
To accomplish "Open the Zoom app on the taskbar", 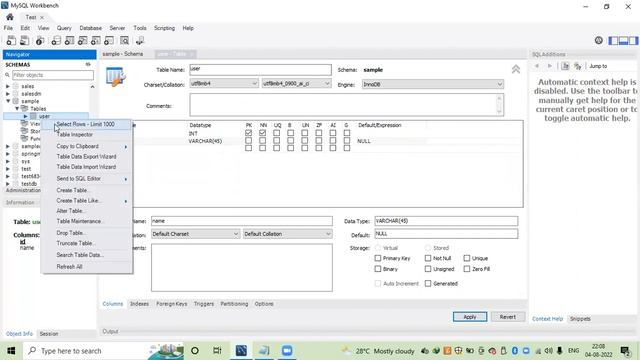I will pyautogui.click(x=287, y=351).
